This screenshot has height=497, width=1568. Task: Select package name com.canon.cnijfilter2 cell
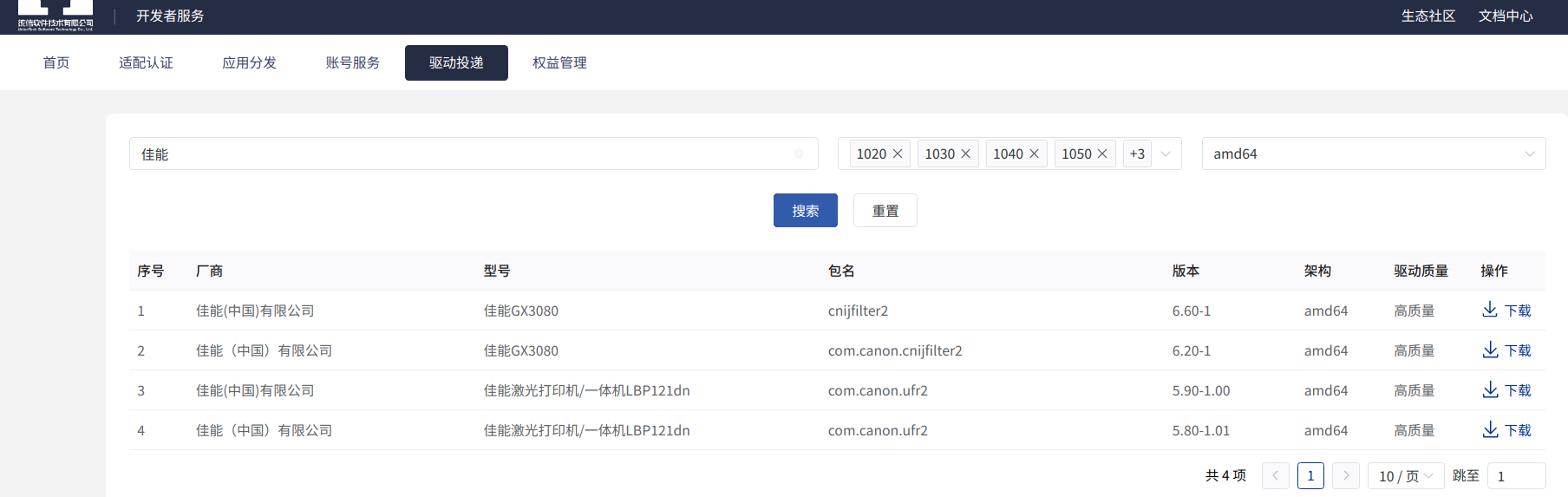pyautogui.click(x=895, y=350)
